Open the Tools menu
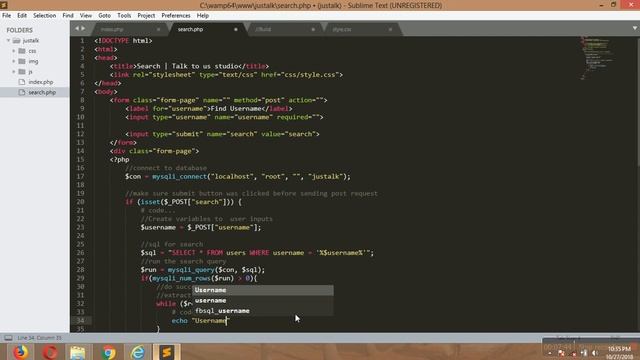This screenshot has width=640, height=360. (124, 16)
